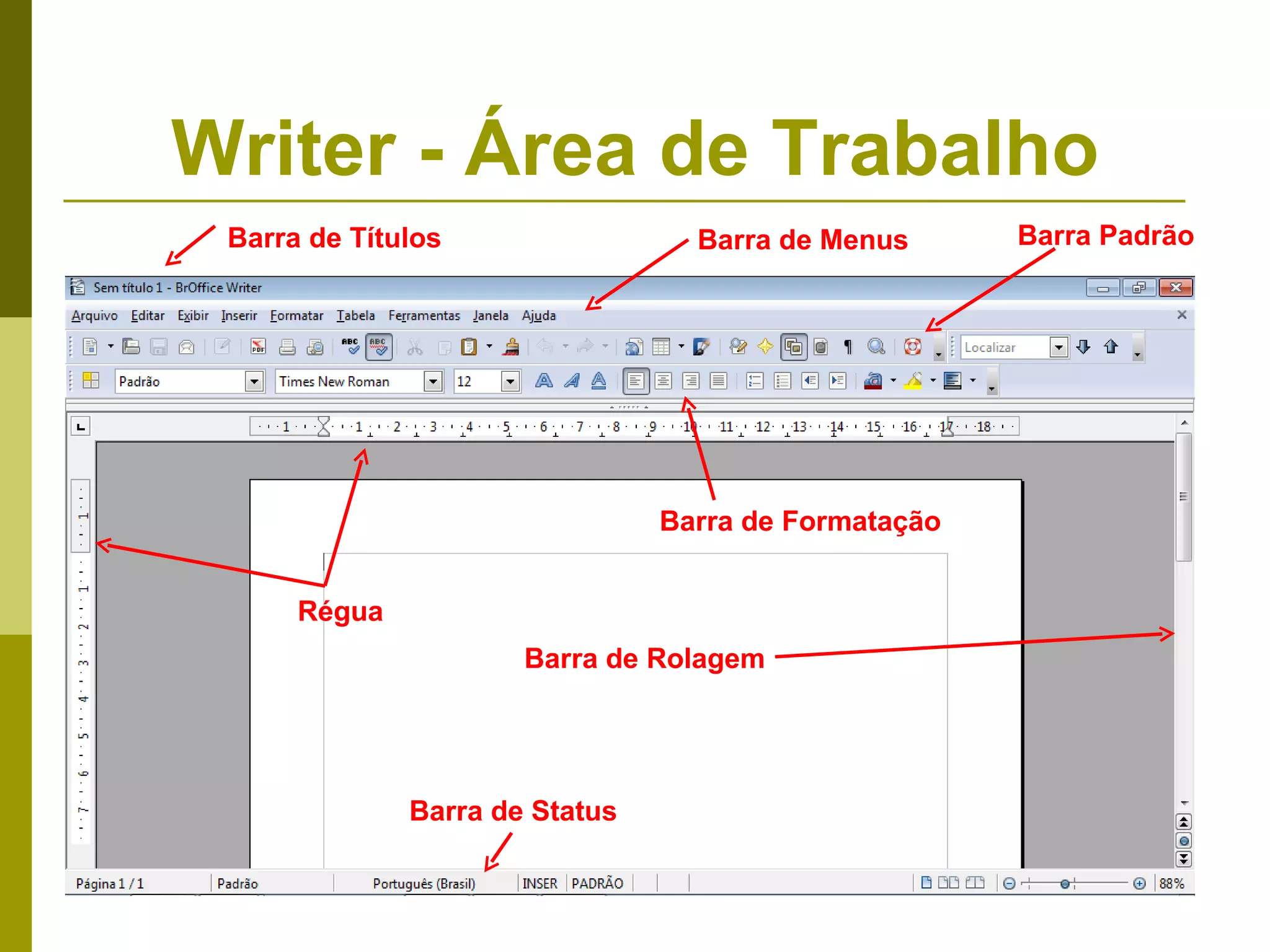Expand the Table insert dropdown arrow
The width and height of the screenshot is (1270, 952).
pos(681,346)
